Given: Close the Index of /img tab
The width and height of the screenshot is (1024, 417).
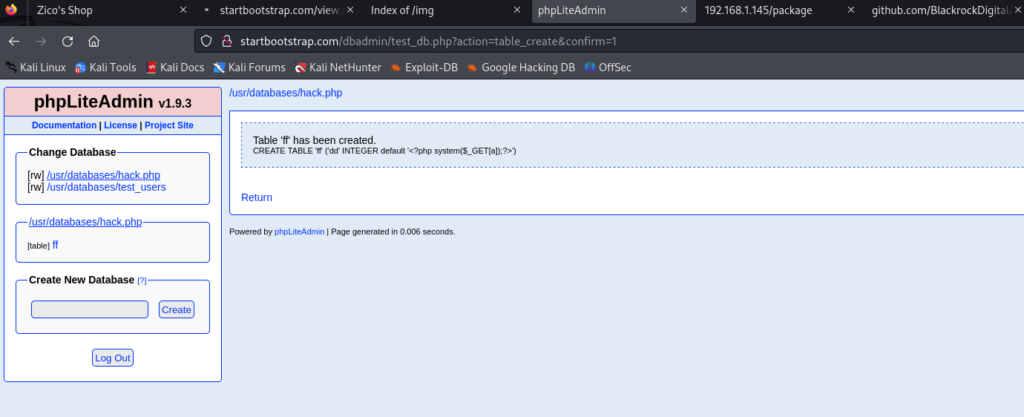Looking at the screenshot, I should [x=517, y=10].
